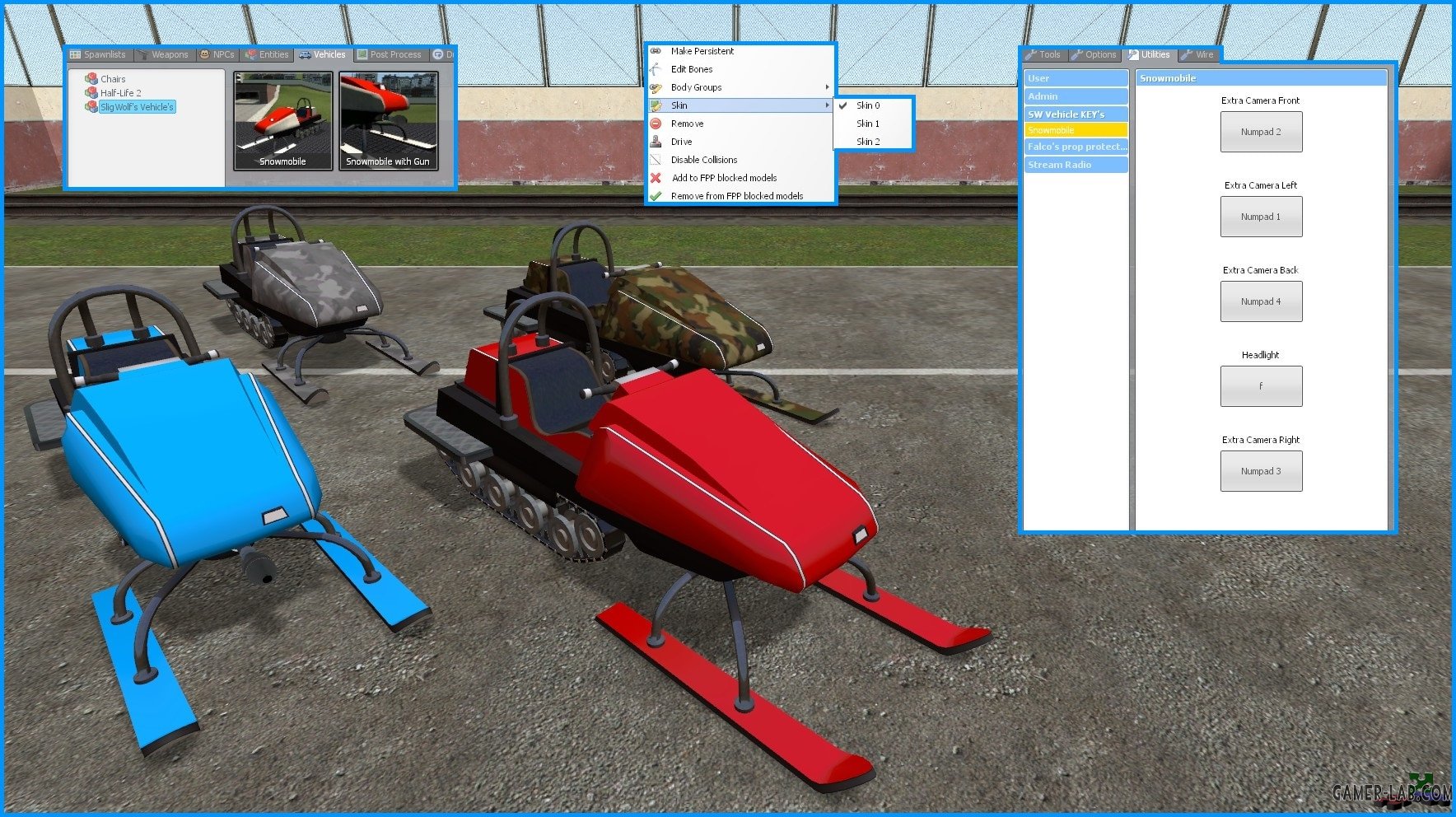Expand the Stream Radio category
Screen dimensions: 1456x817
[x=1076, y=165]
